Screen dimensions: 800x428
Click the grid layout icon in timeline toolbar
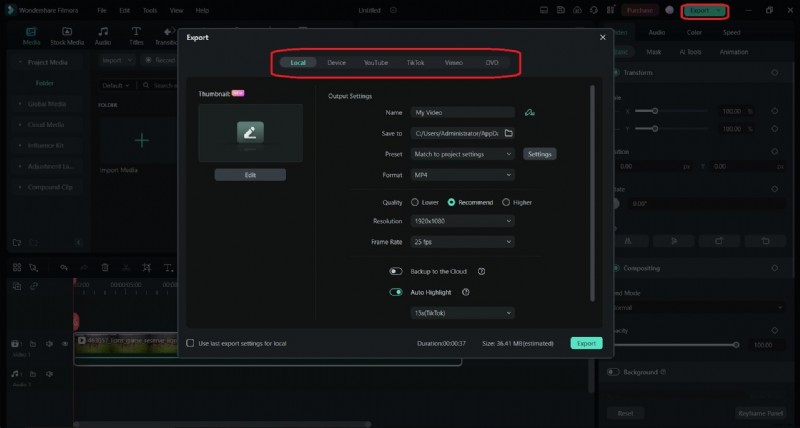tap(17, 267)
